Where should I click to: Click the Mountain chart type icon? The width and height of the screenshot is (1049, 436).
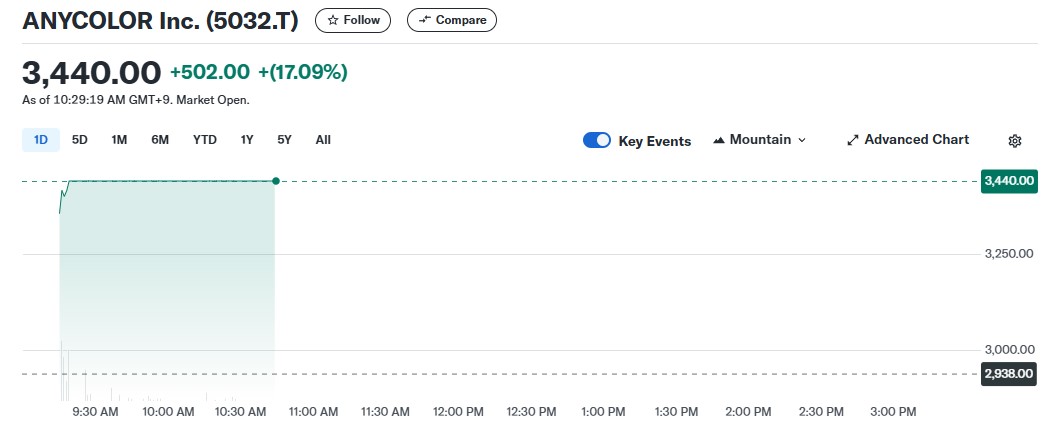click(x=719, y=140)
